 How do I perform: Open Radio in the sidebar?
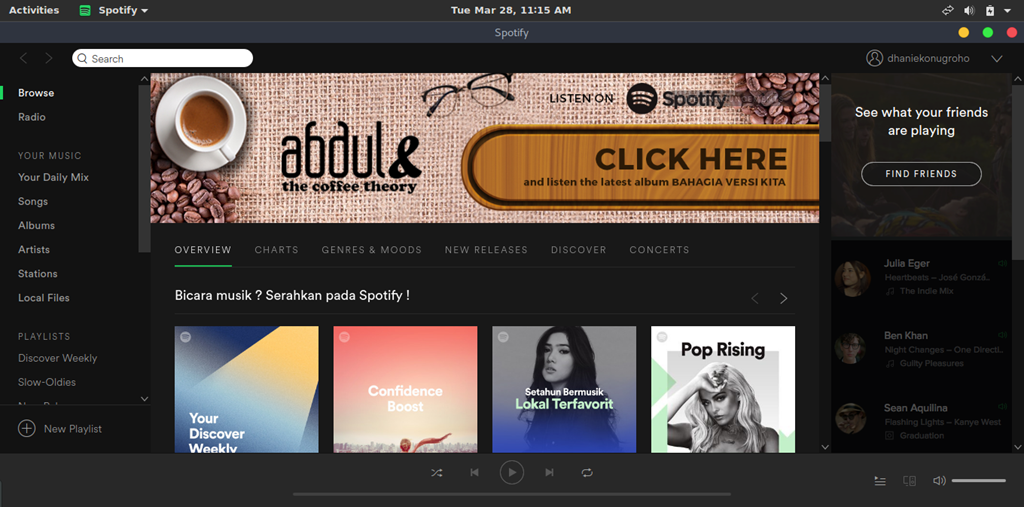tap(32, 117)
